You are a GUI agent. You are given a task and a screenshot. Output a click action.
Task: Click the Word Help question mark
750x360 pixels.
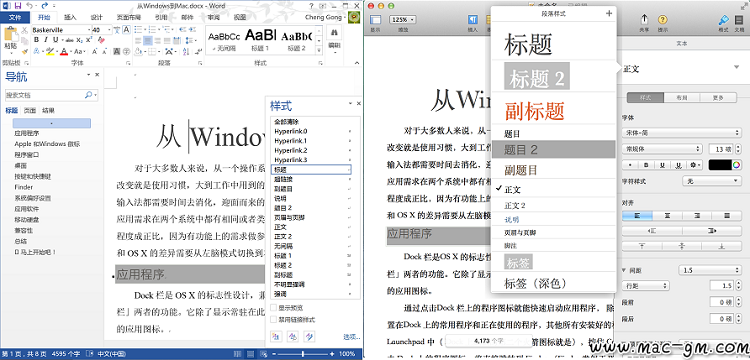pos(312,6)
